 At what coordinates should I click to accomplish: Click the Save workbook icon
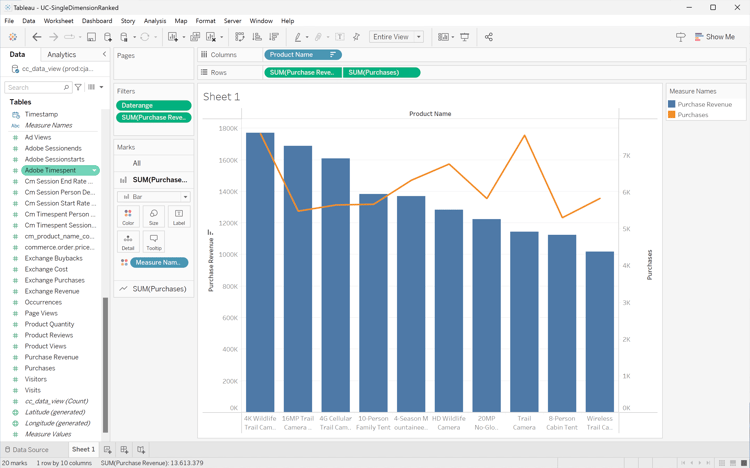(91, 37)
